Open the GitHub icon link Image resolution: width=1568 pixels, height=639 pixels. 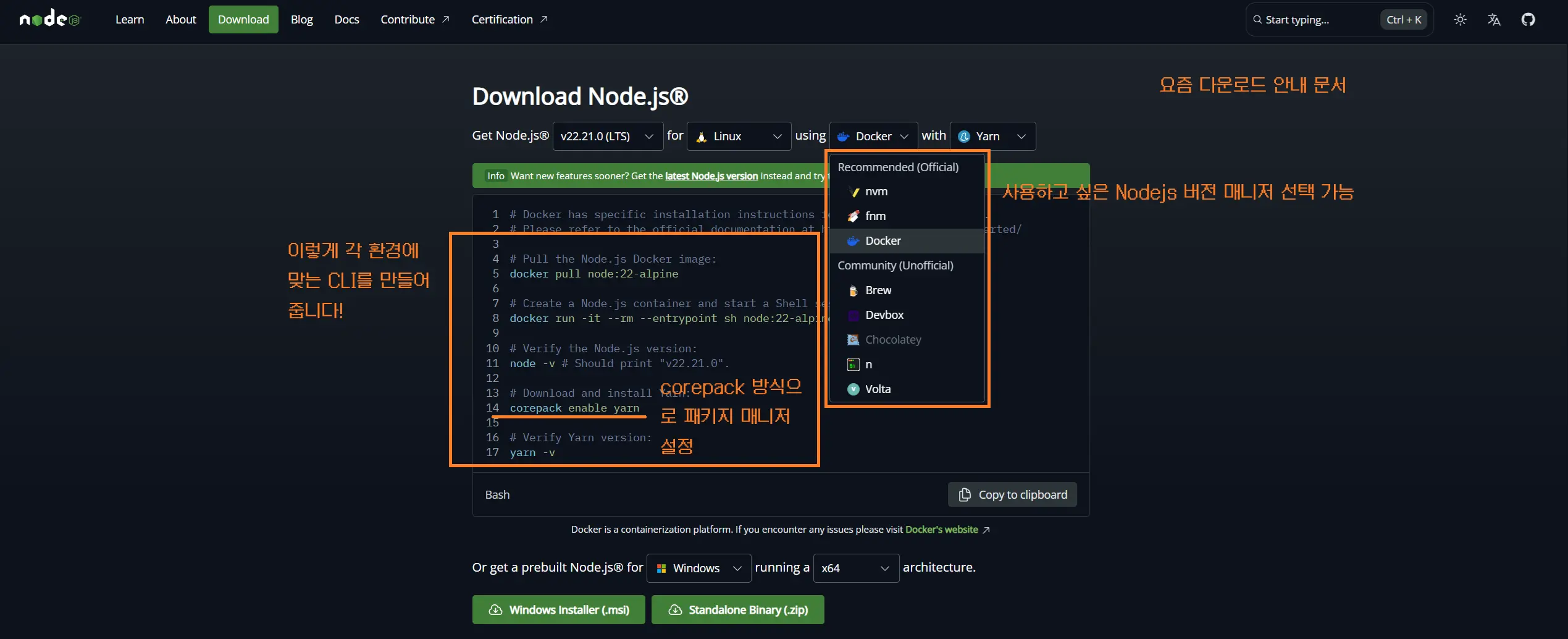tap(1528, 19)
